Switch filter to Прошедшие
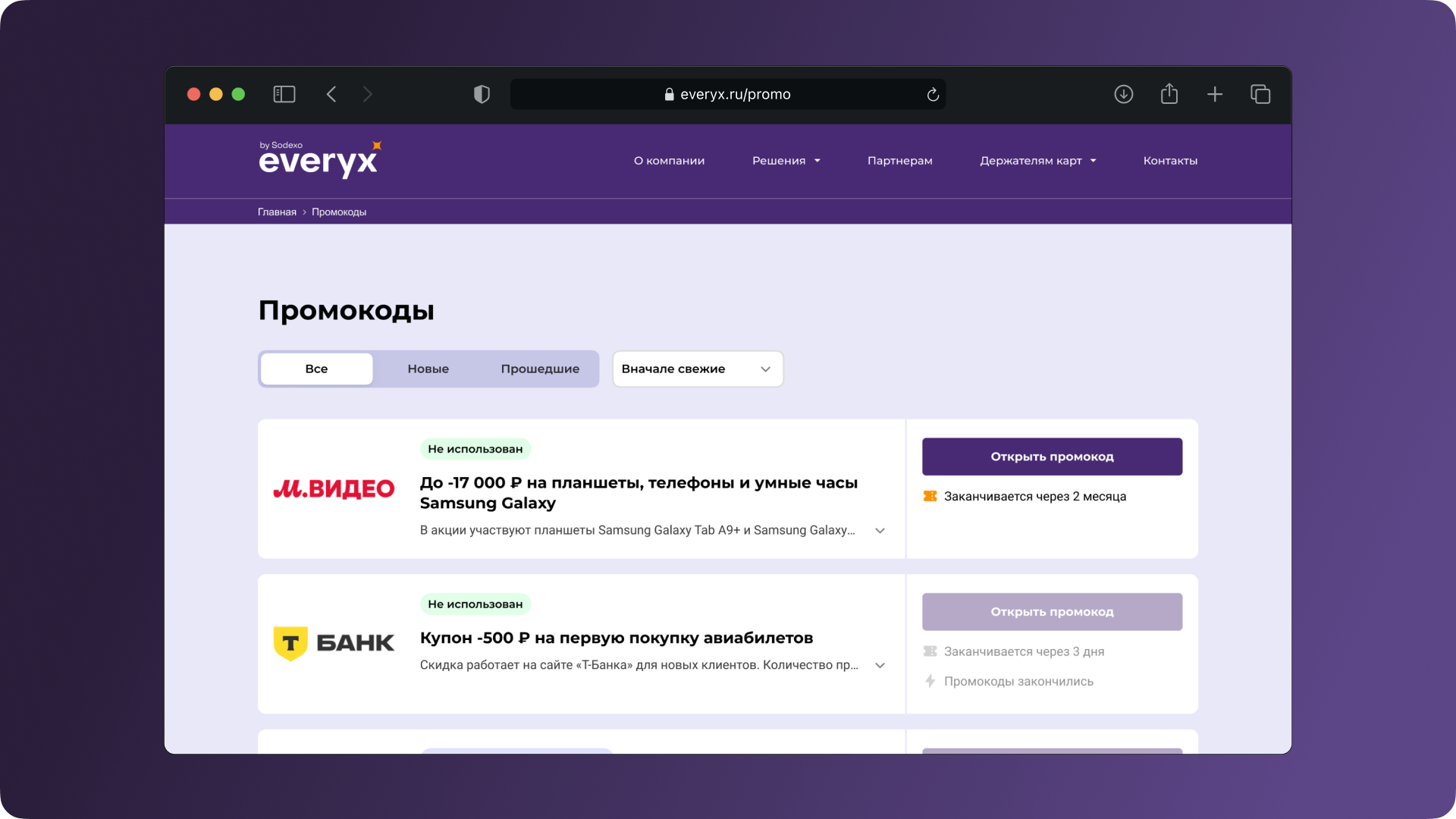The width and height of the screenshot is (1456, 819). click(x=540, y=369)
